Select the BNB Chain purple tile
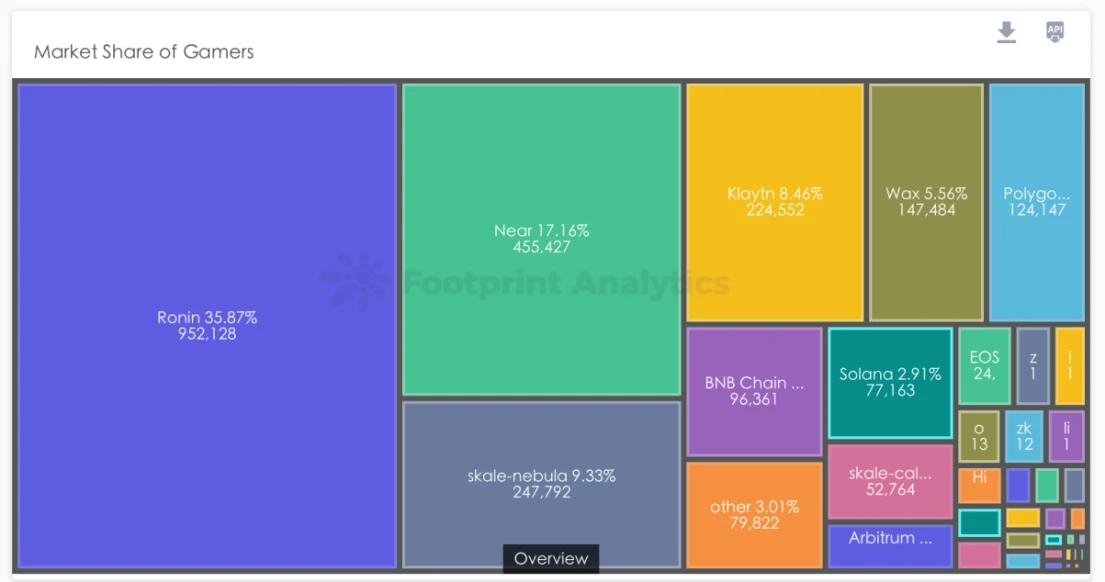Viewport: 1105px width, 582px height. coord(754,391)
